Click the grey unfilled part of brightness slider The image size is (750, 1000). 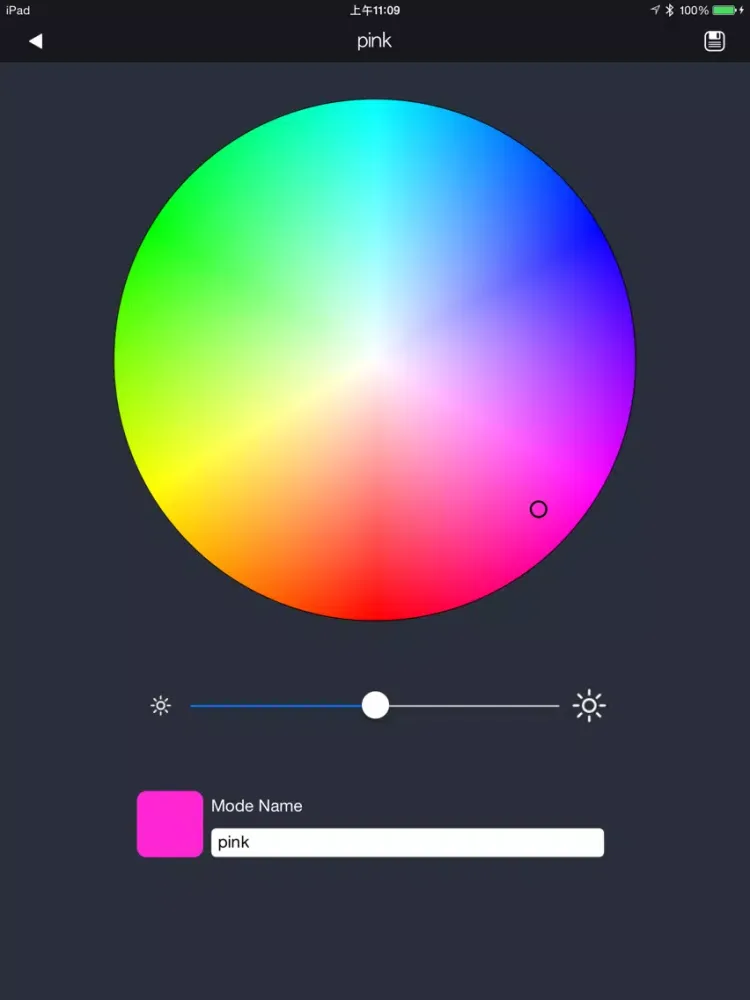pos(474,705)
